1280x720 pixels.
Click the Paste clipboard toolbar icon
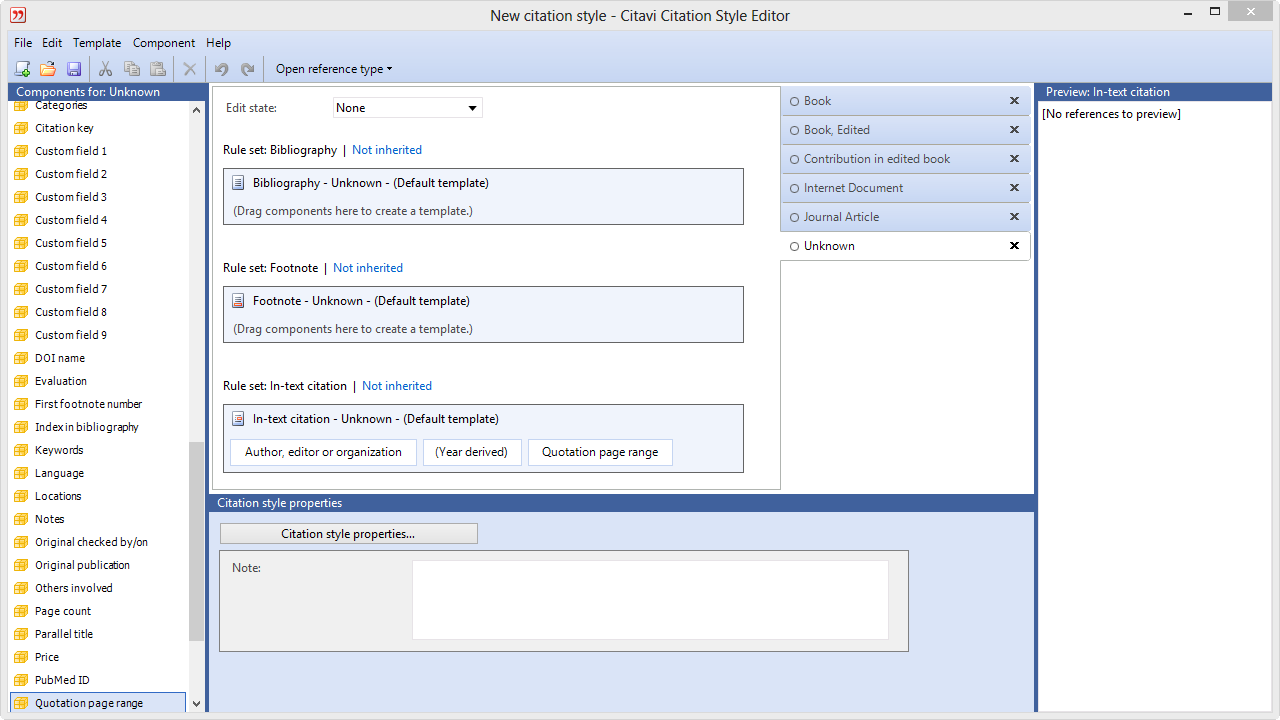(157, 69)
